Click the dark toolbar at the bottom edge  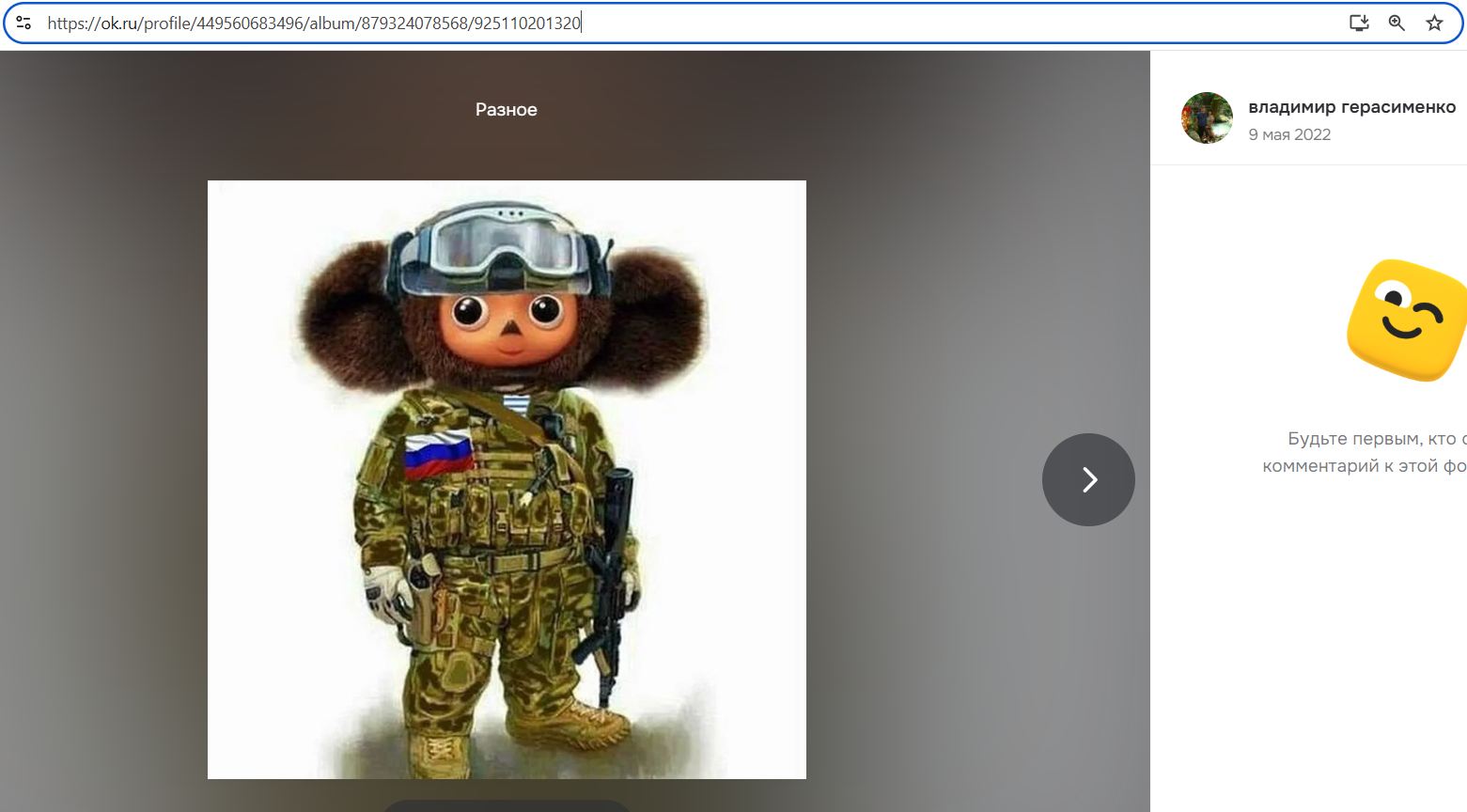click(x=506, y=806)
